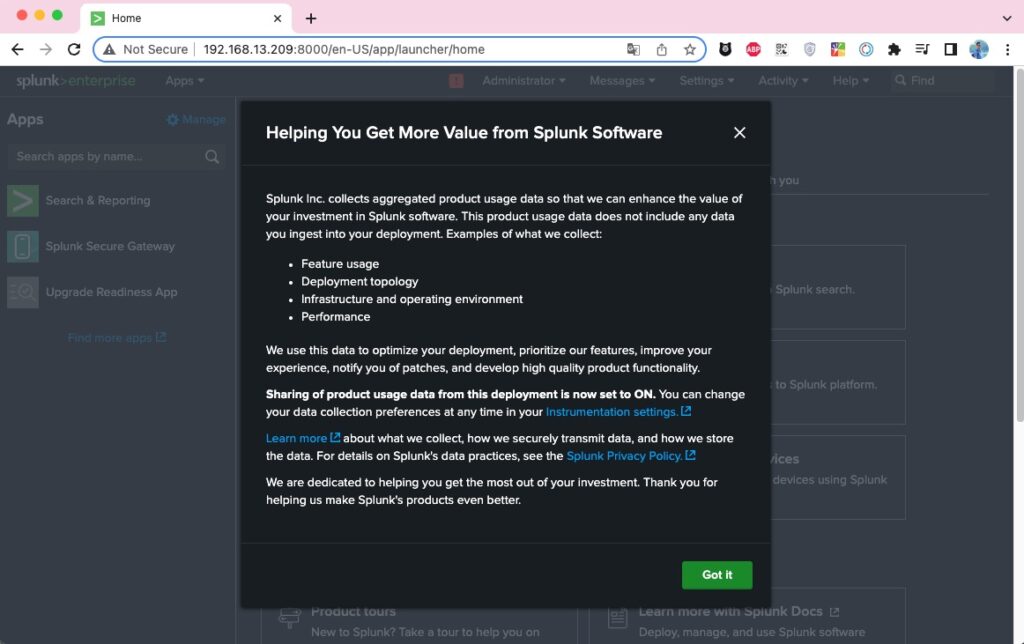Open the Upgrade Readiness App icon
Screen dimensions: 1024x644
(23, 292)
